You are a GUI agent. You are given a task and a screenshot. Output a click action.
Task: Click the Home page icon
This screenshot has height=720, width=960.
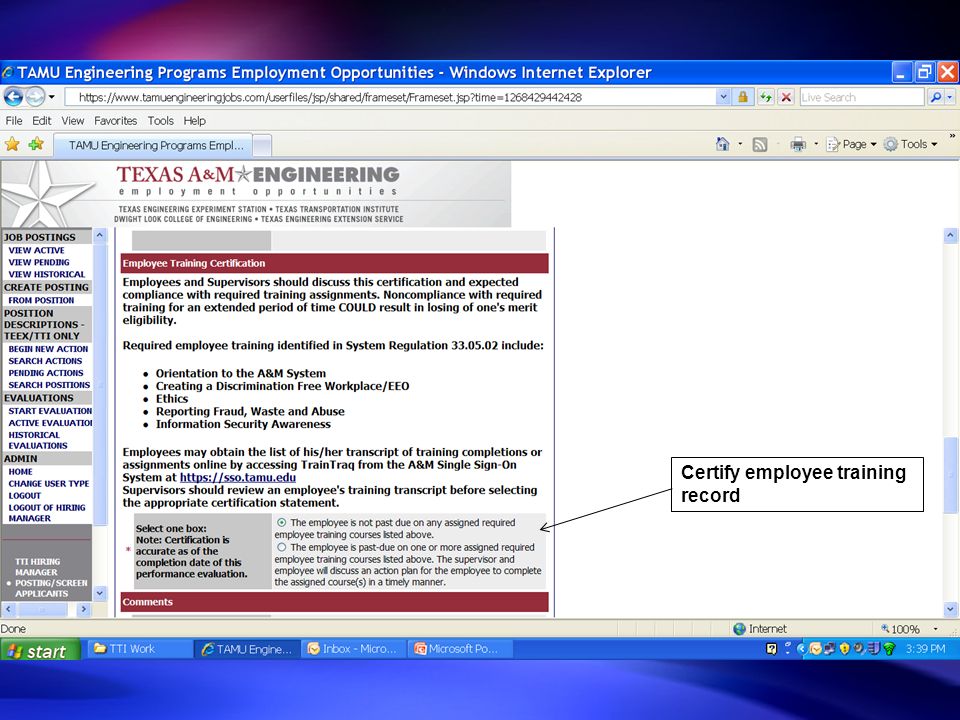click(x=722, y=144)
